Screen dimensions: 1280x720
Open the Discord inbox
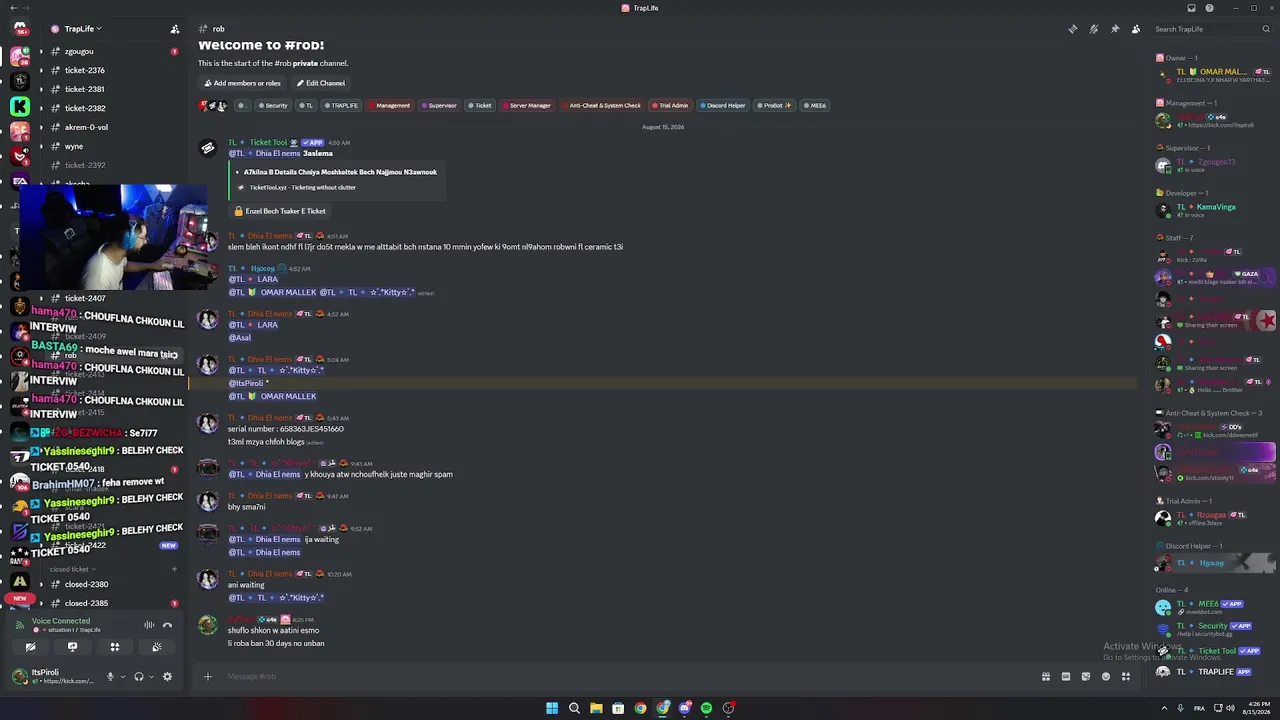click(x=1191, y=8)
